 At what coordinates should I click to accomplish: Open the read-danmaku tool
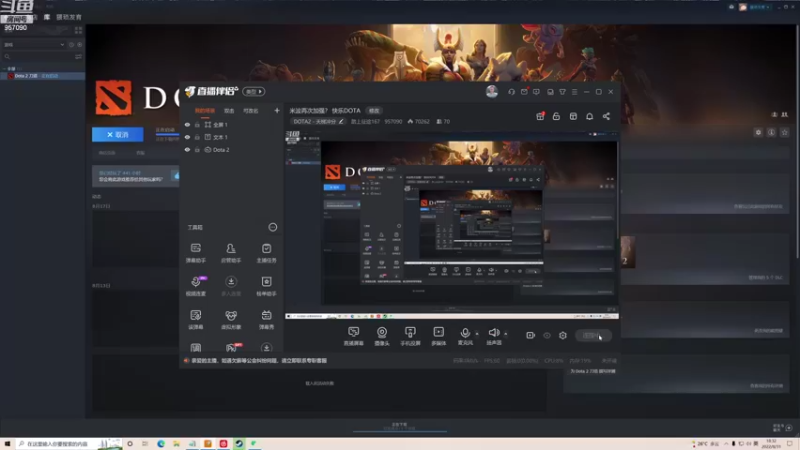[196, 319]
